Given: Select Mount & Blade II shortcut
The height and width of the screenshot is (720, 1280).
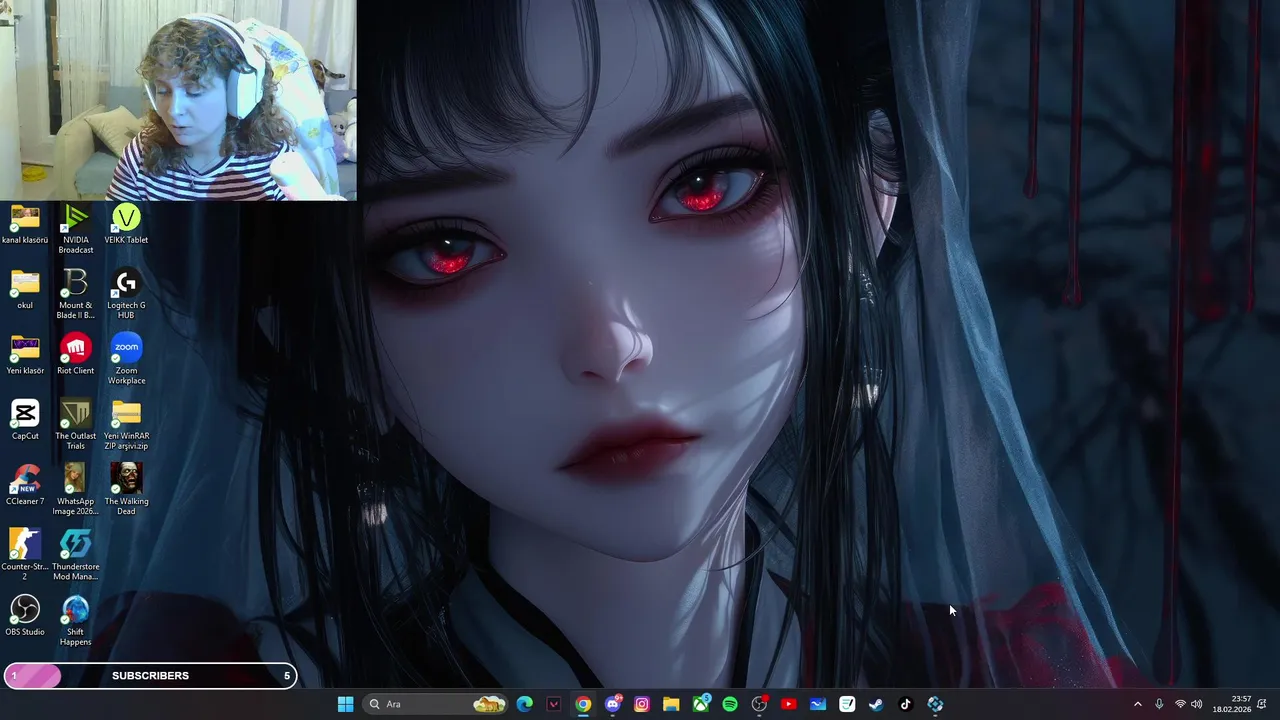Looking at the screenshot, I should point(76,294).
